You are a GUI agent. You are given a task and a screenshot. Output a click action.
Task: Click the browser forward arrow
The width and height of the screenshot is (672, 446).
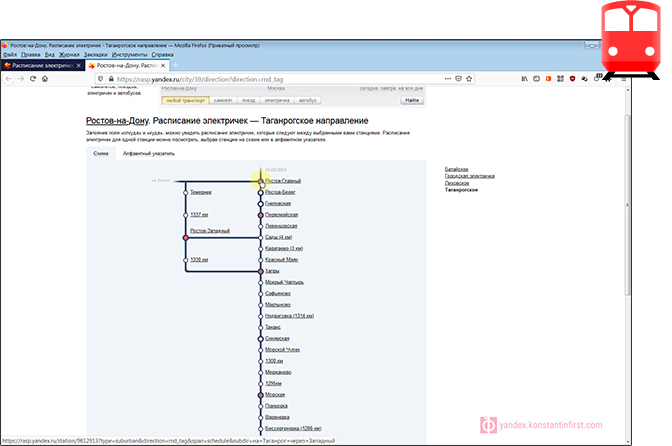click(21, 79)
